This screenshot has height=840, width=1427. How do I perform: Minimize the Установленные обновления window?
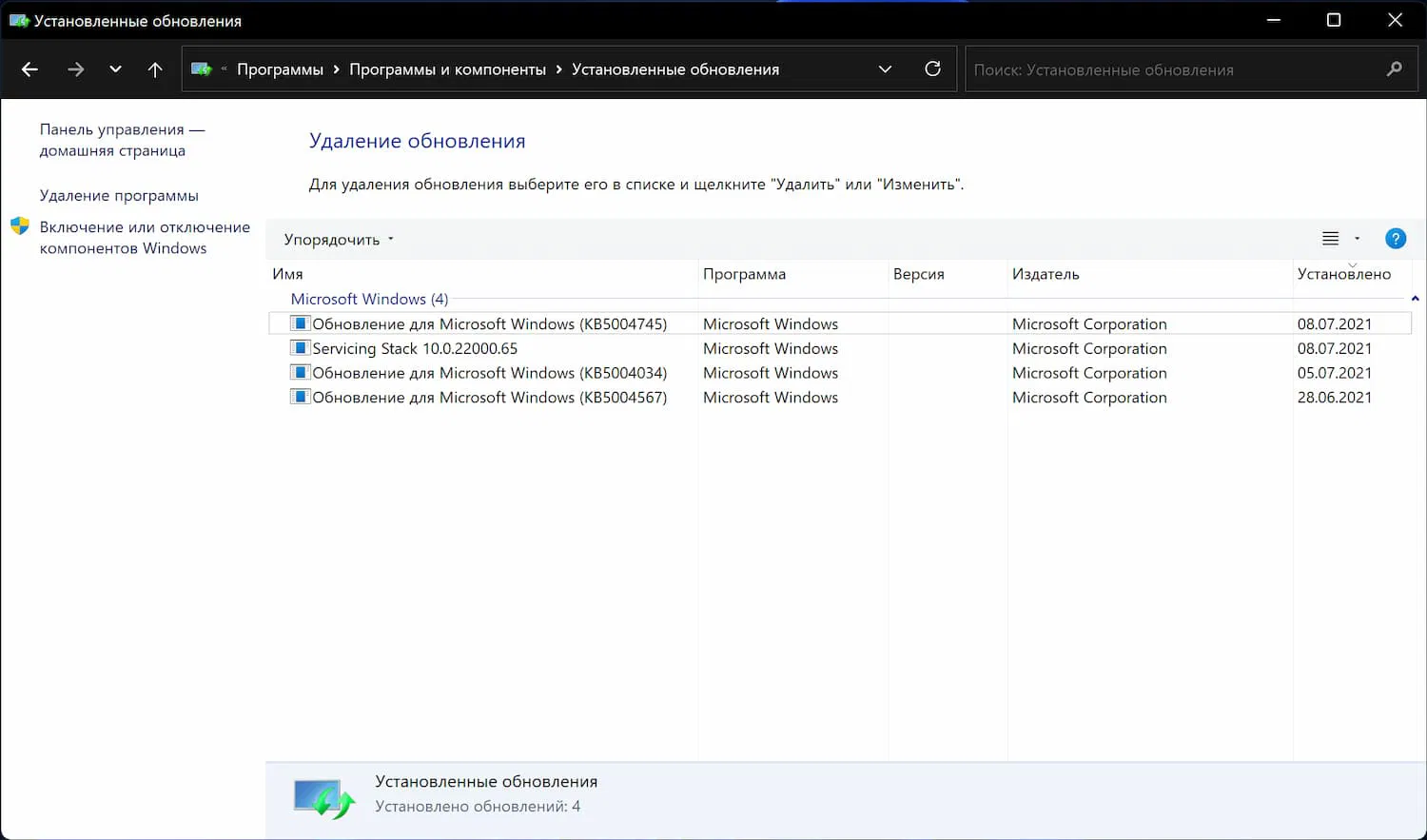pos(1274,20)
